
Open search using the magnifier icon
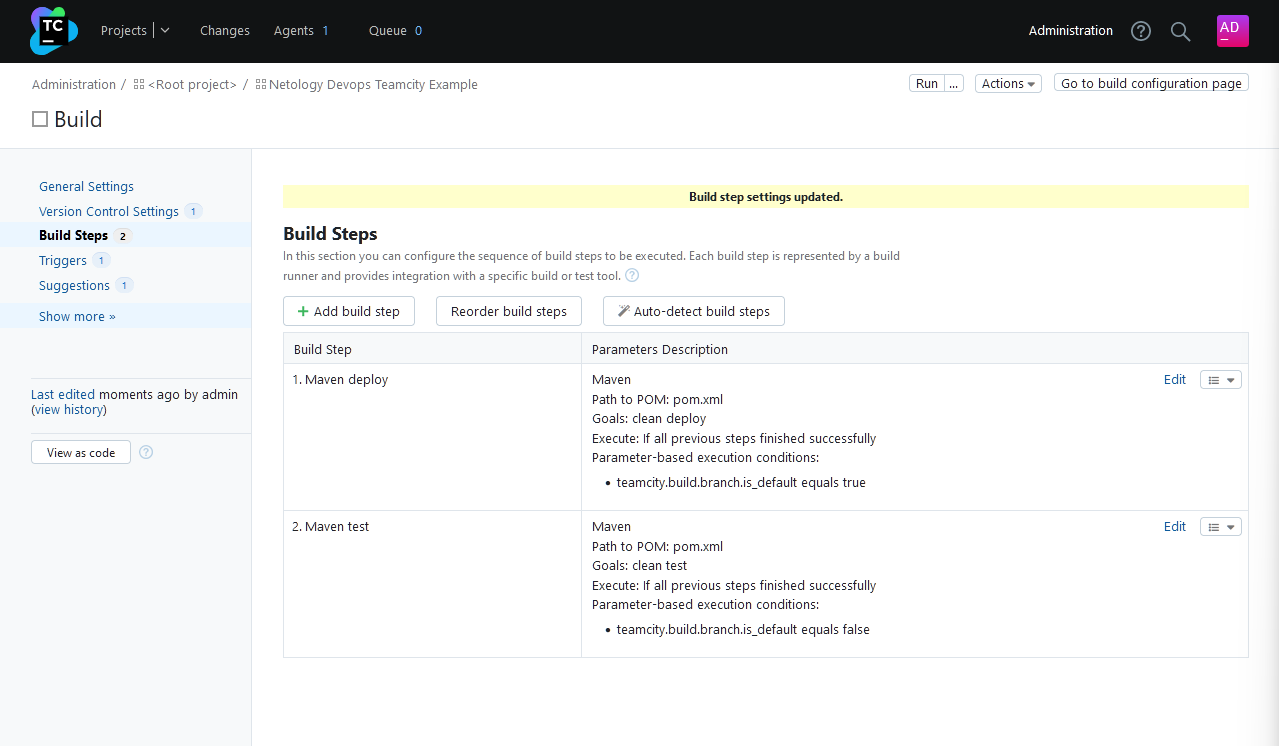(1180, 31)
